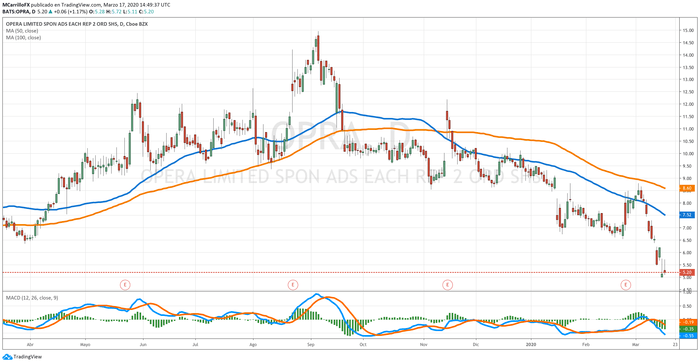Click the 6.00 level on the price axis

point(688,252)
